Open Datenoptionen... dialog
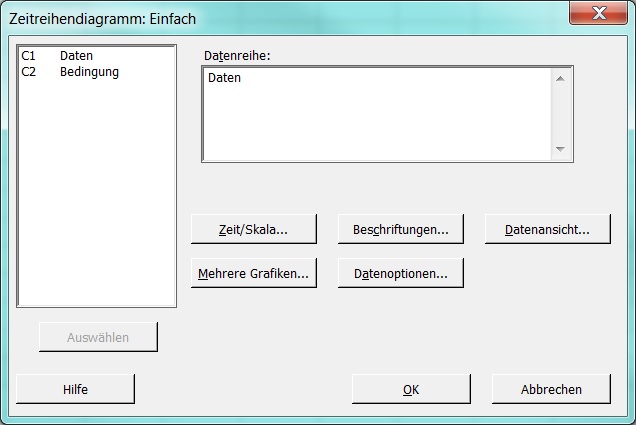The width and height of the screenshot is (636, 425). point(400,273)
